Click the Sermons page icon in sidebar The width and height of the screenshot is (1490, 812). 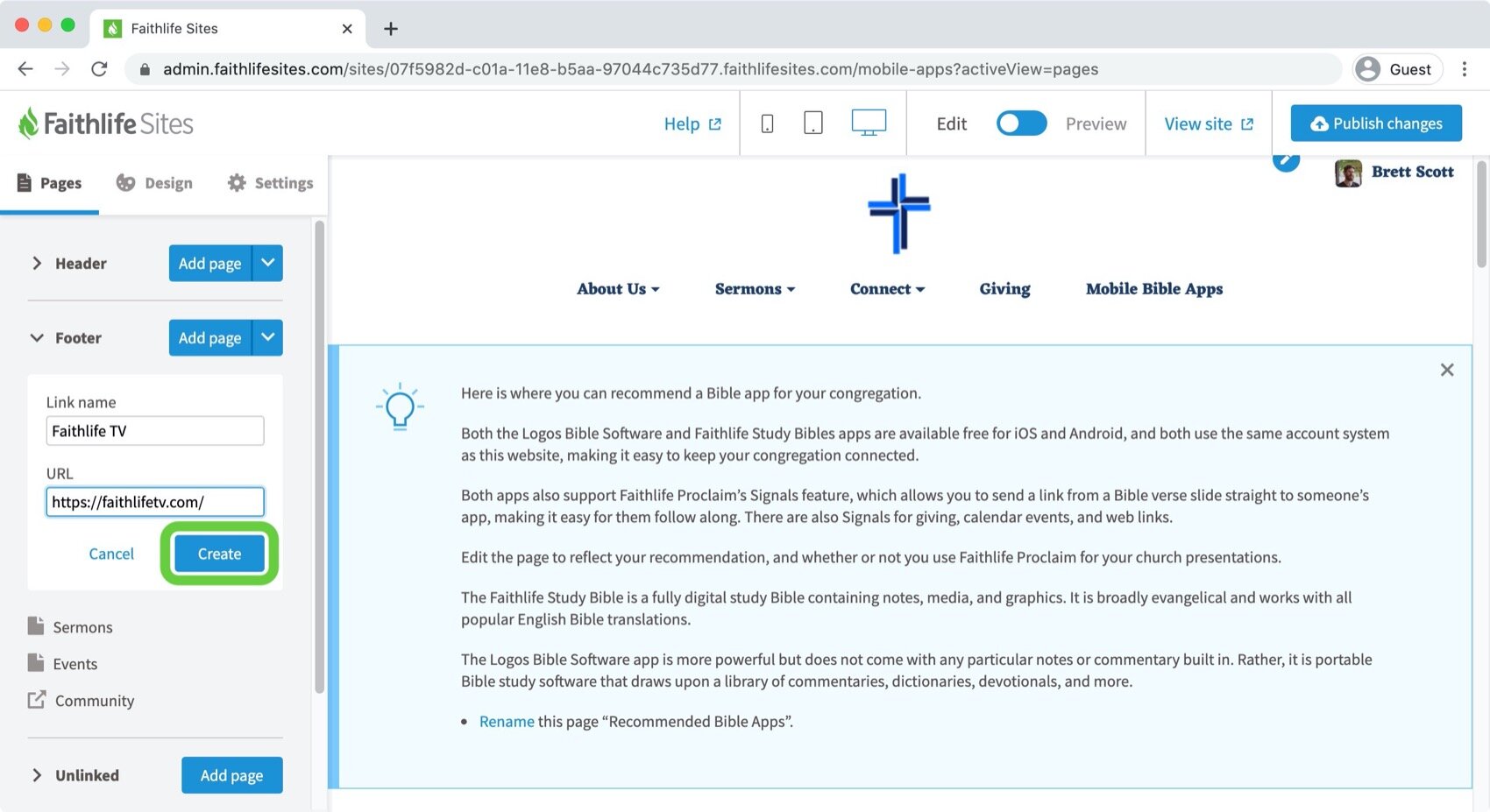pyautogui.click(x=36, y=625)
